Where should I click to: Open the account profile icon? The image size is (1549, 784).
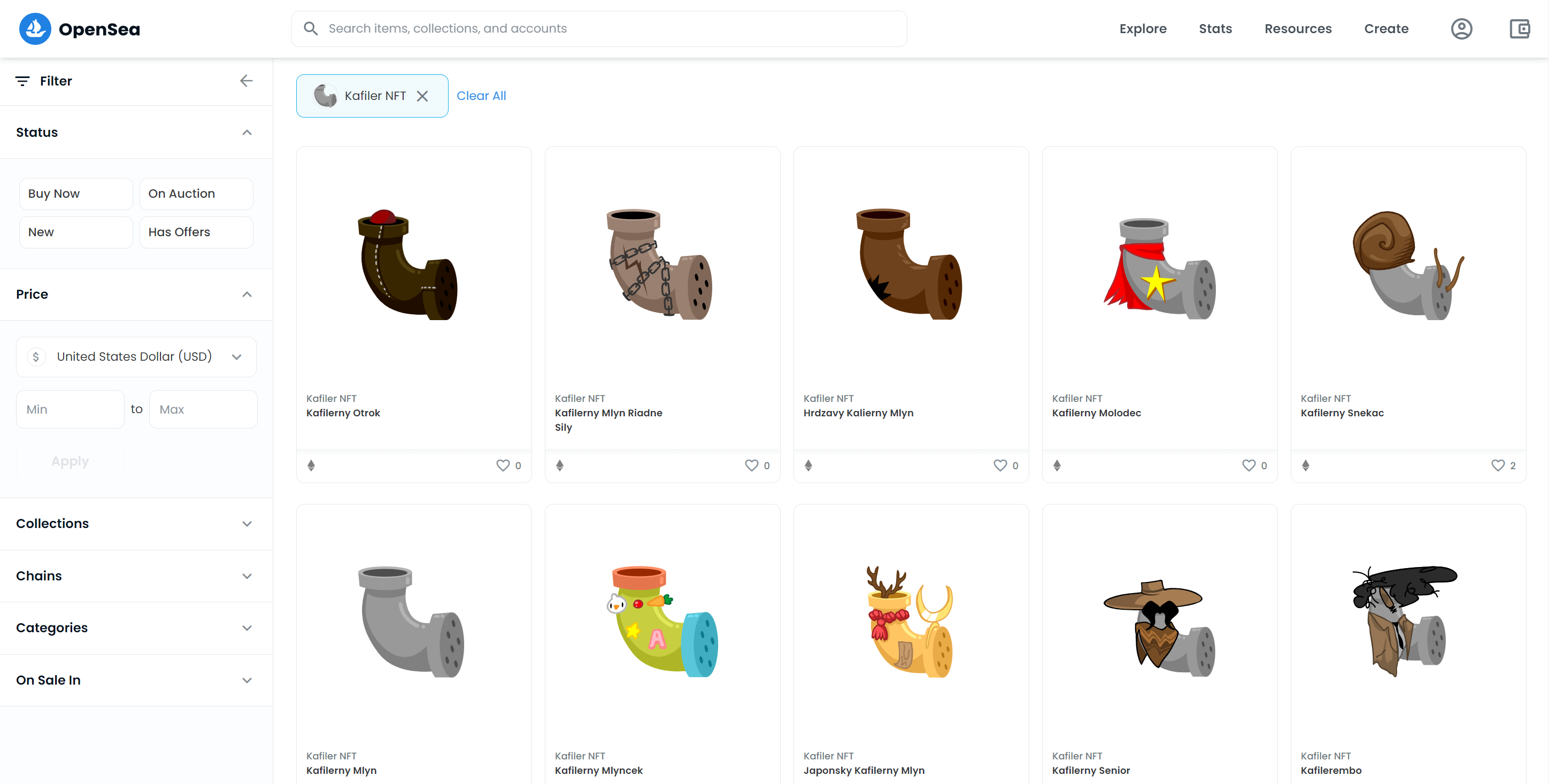tap(1461, 29)
